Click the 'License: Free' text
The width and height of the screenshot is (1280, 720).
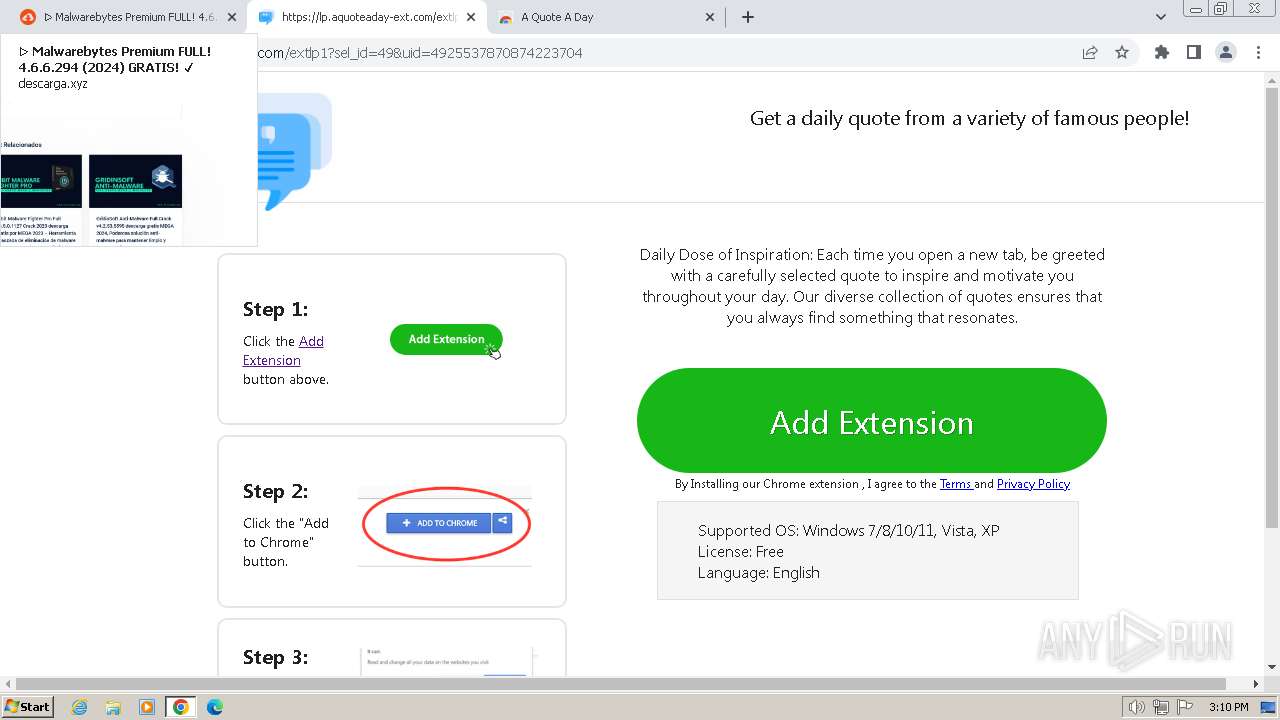740,551
